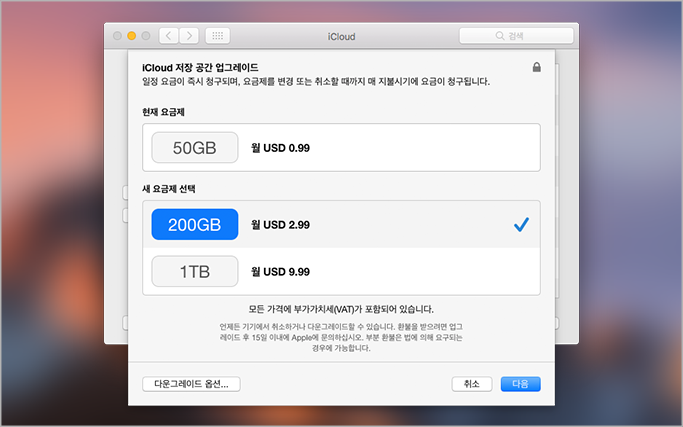683x427 pixels.
Task: Click the back arrow in iCloud toolbar
Action: click(x=169, y=36)
